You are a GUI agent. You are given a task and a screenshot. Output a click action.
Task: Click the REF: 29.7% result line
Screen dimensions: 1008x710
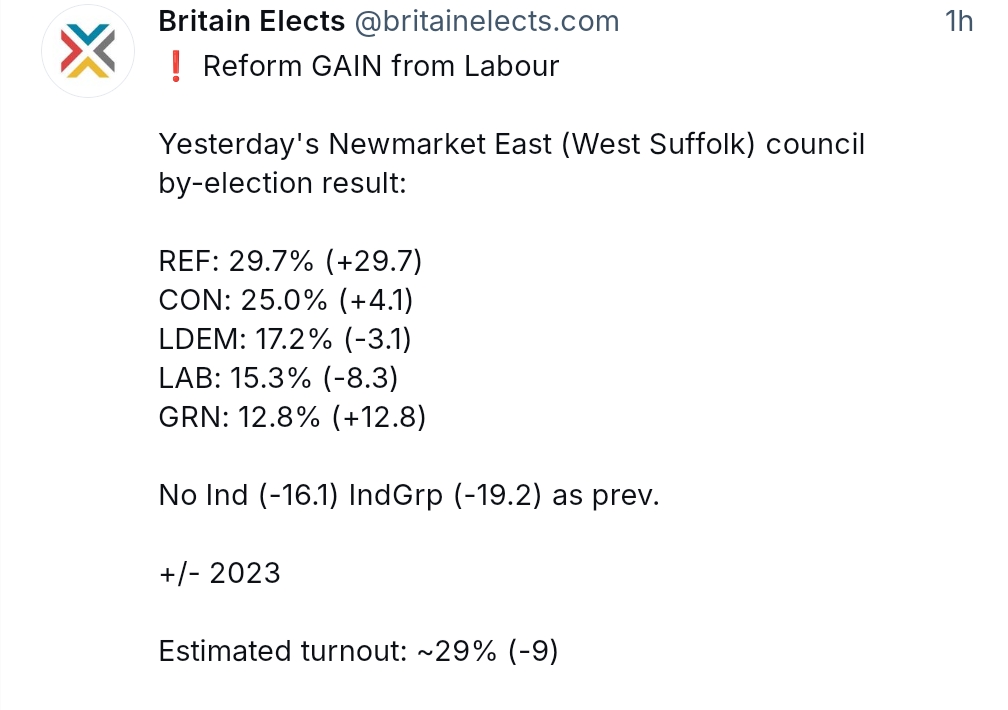pos(290,262)
